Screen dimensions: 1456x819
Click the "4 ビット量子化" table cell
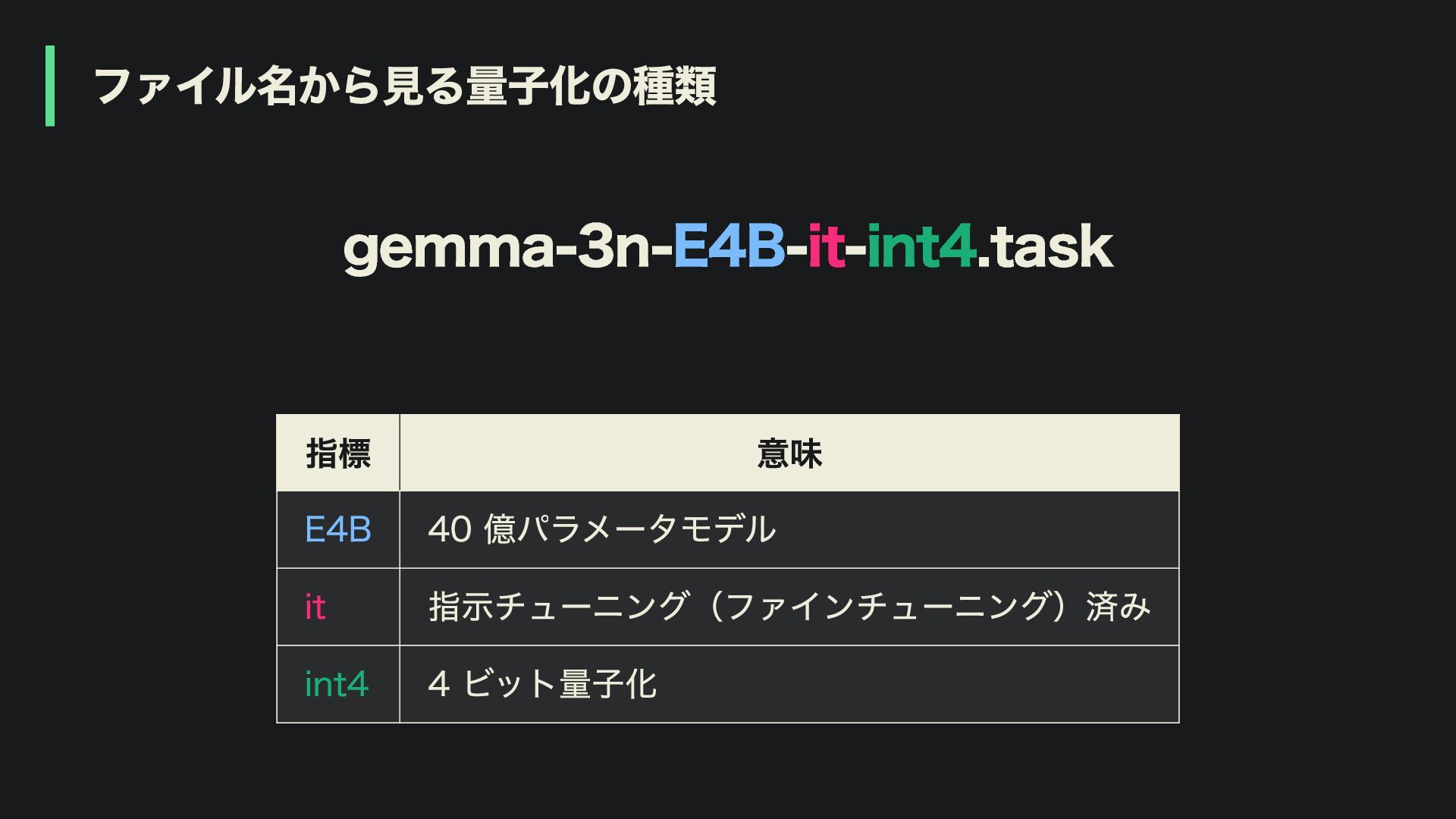pyautogui.click(x=542, y=685)
